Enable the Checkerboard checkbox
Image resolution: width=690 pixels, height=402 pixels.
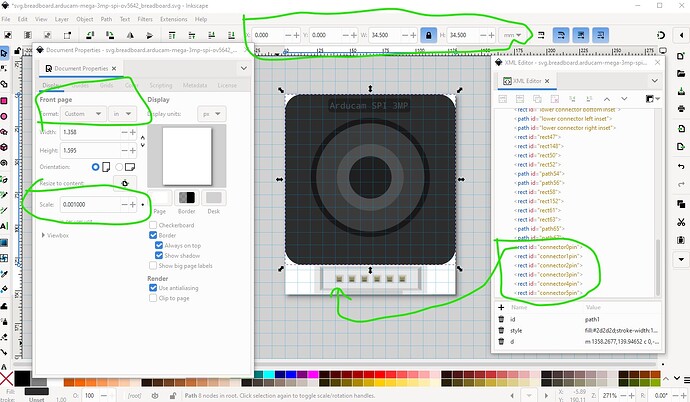click(153, 226)
